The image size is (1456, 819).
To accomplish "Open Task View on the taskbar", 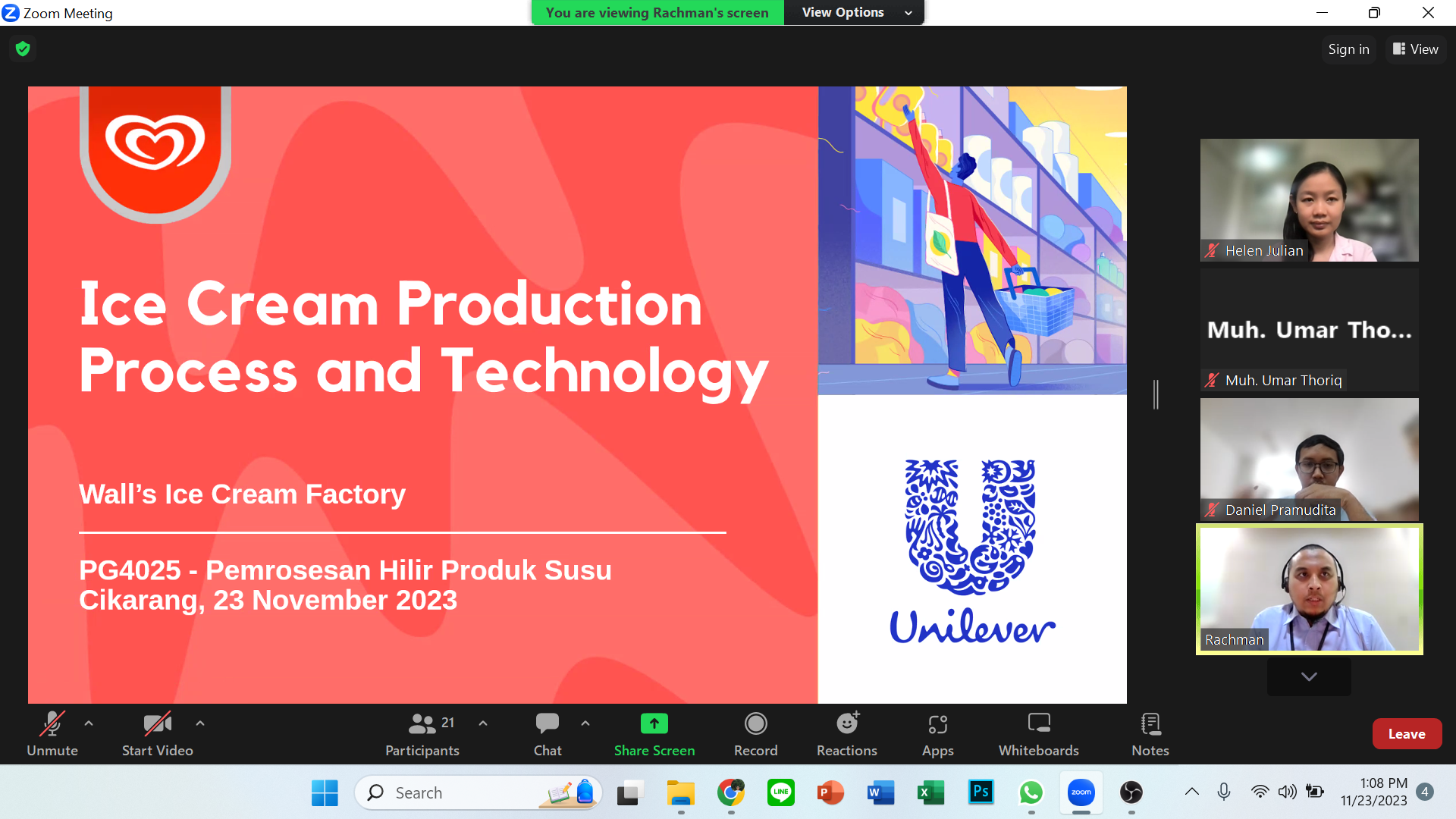I will pos(629,793).
